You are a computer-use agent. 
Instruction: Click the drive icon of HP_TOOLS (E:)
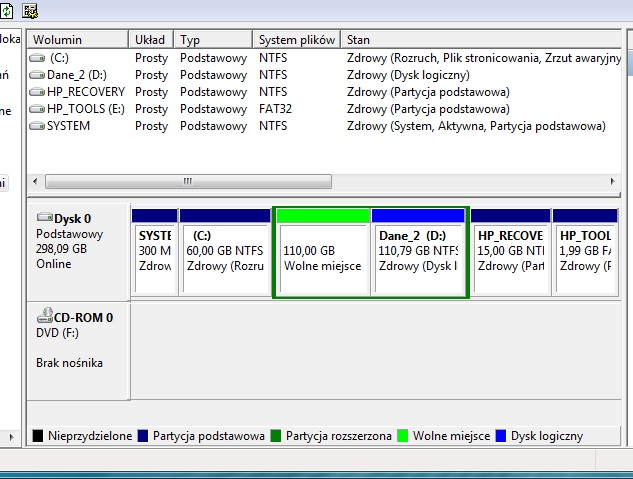point(37,109)
